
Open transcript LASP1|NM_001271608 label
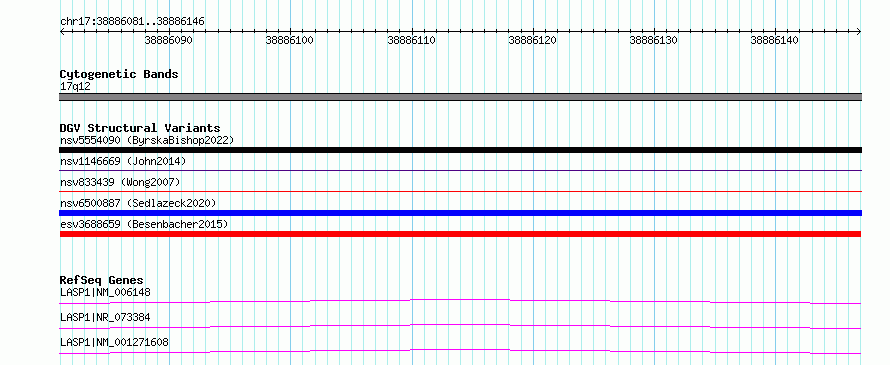coord(114,342)
